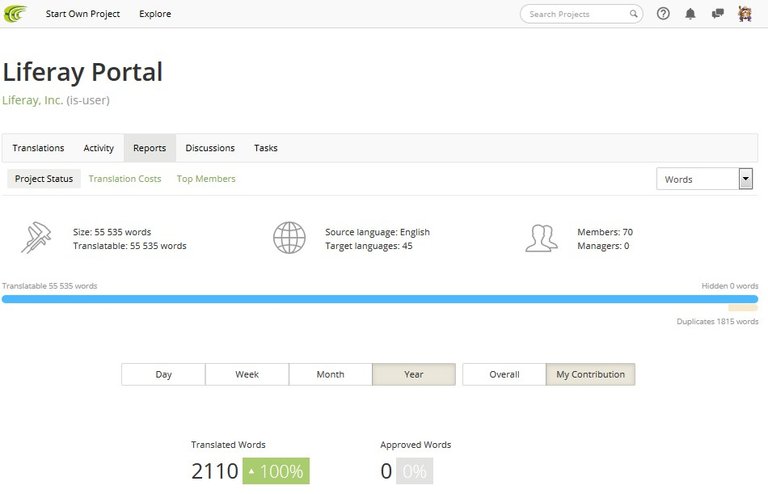Open Start Own Project menu item
Viewport: 768px width, 494px height.
[x=83, y=14]
